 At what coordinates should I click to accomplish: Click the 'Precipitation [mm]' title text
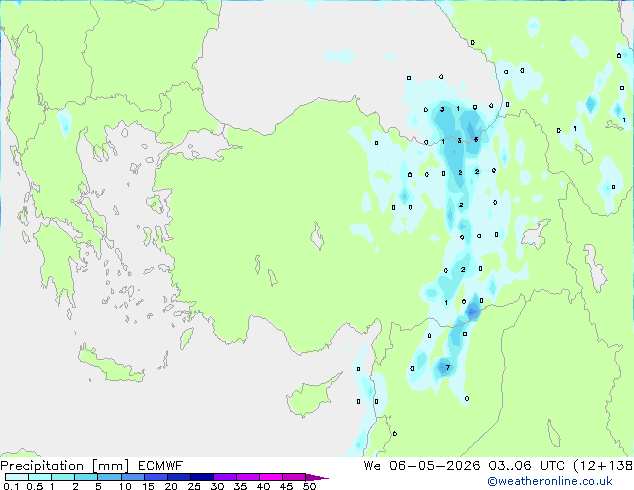pos(65,466)
